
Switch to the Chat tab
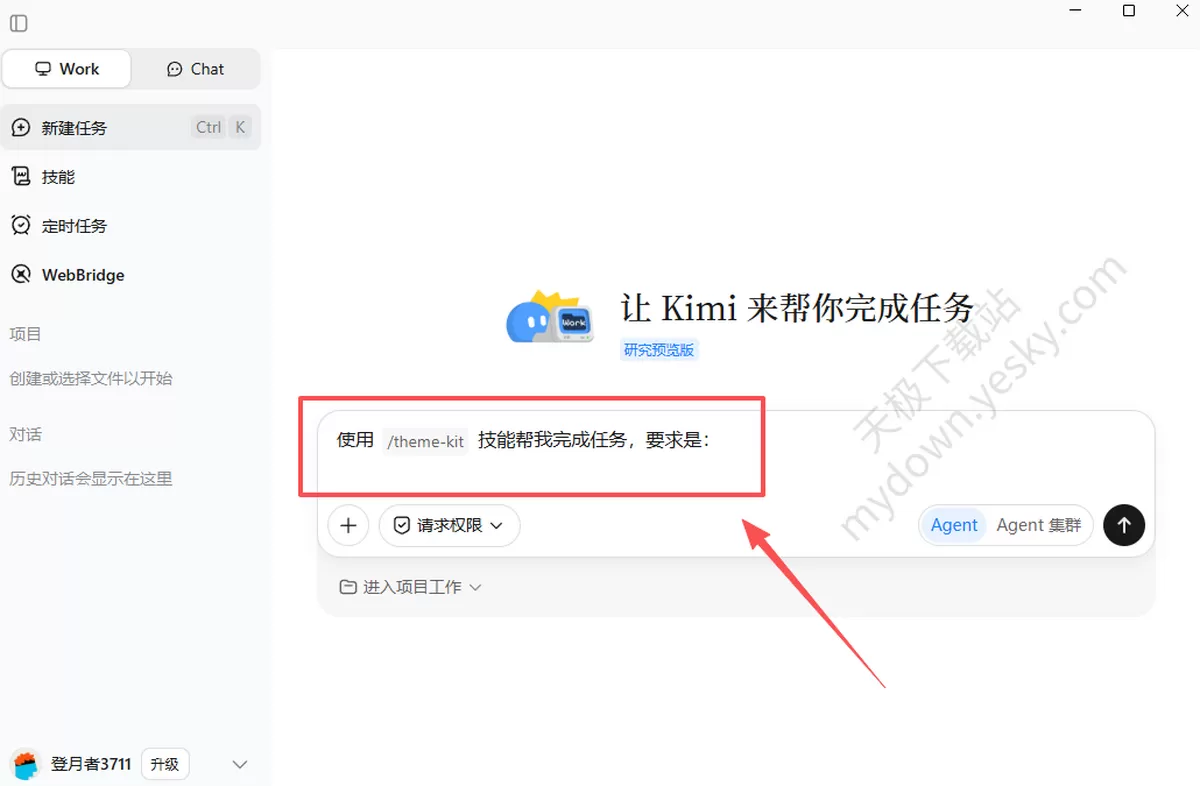(195, 69)
